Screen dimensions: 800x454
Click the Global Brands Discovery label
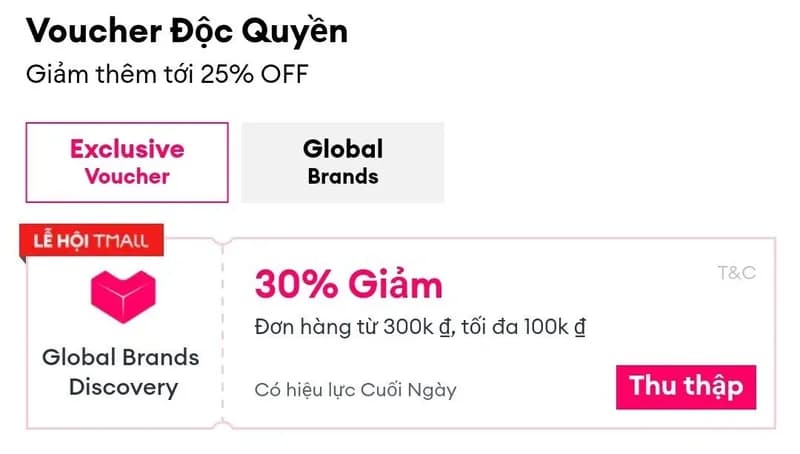pyautogui.click(x=121, y=371)
